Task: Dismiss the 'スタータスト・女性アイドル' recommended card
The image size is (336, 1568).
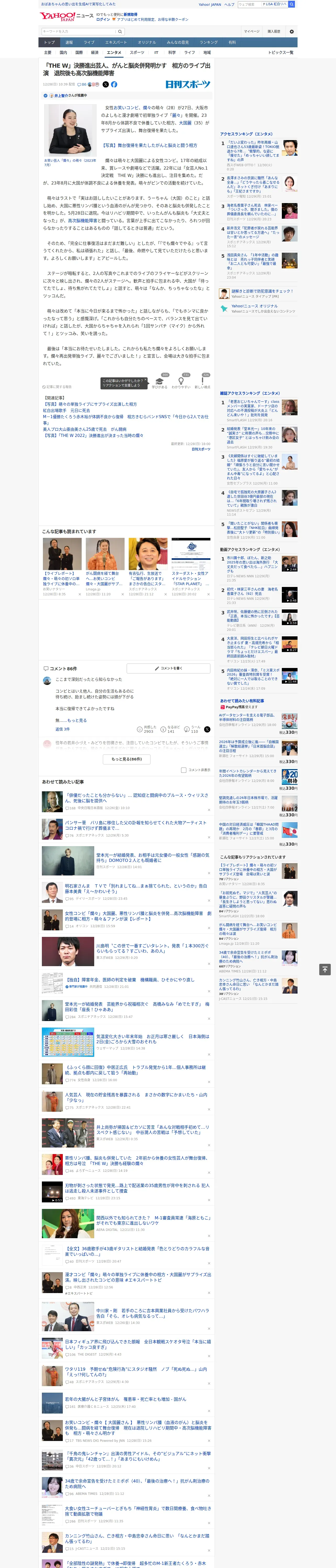Action: pos(208,594)
